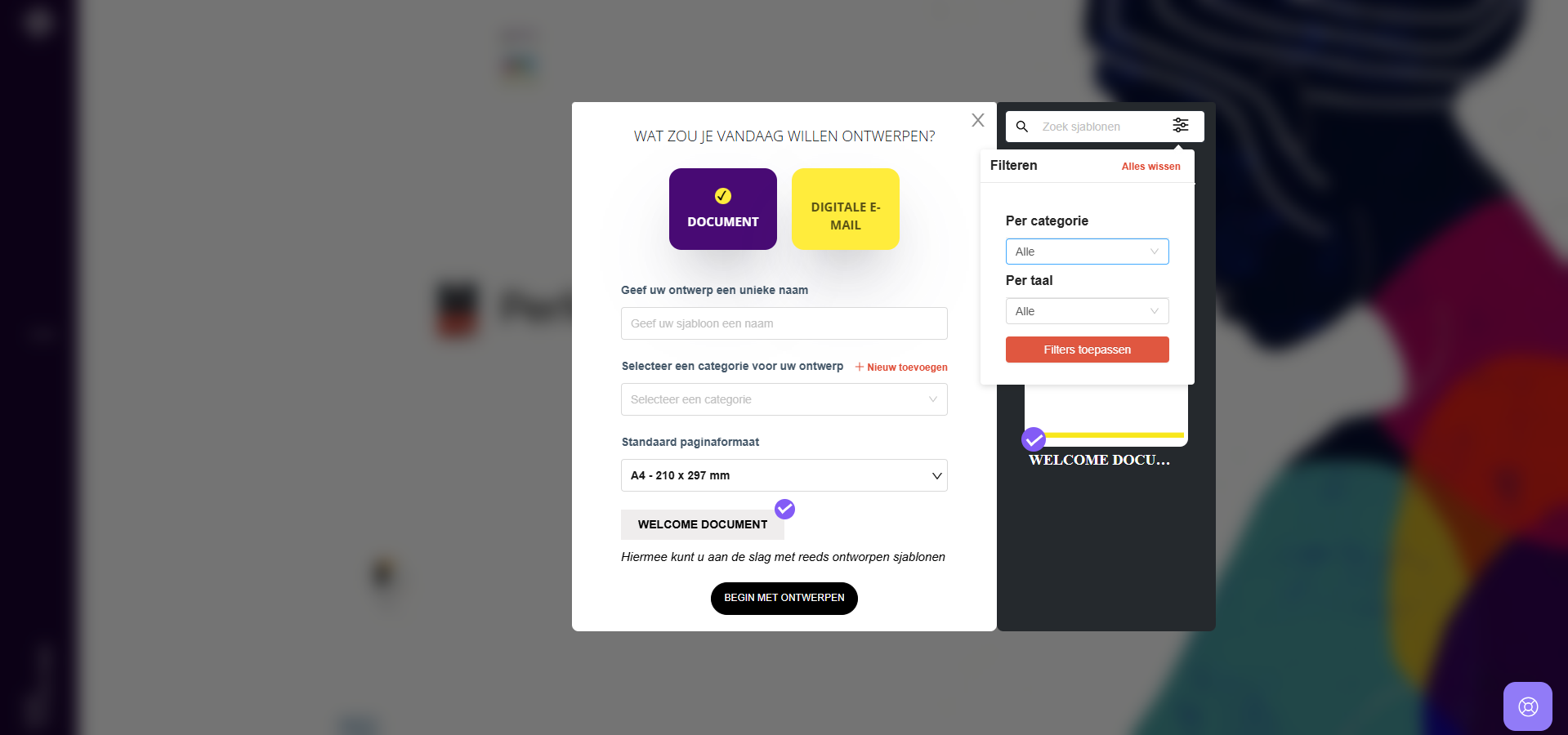Click the Filters toepassen button
This screenshot has width=1568, height=735.
coord(1088,350)
